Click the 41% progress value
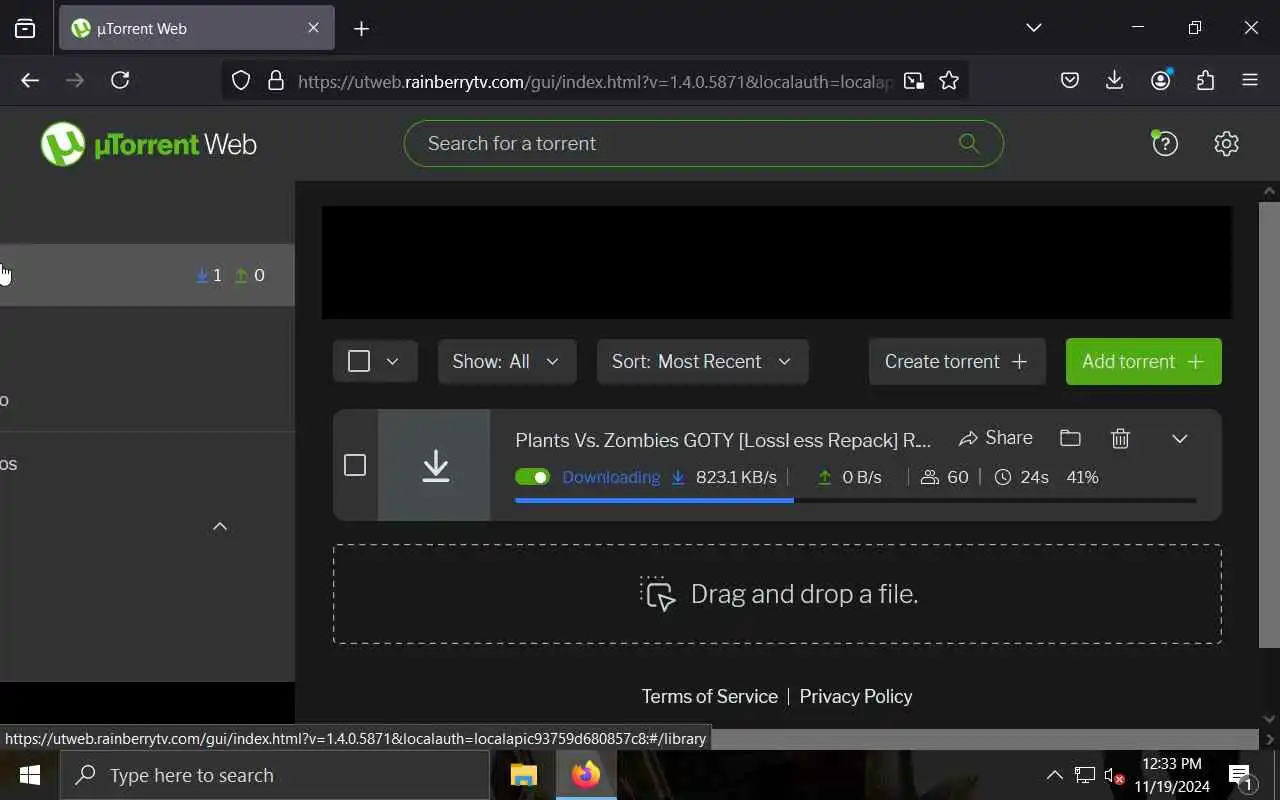This screenshot has width=1280, height=800. 1082,477
